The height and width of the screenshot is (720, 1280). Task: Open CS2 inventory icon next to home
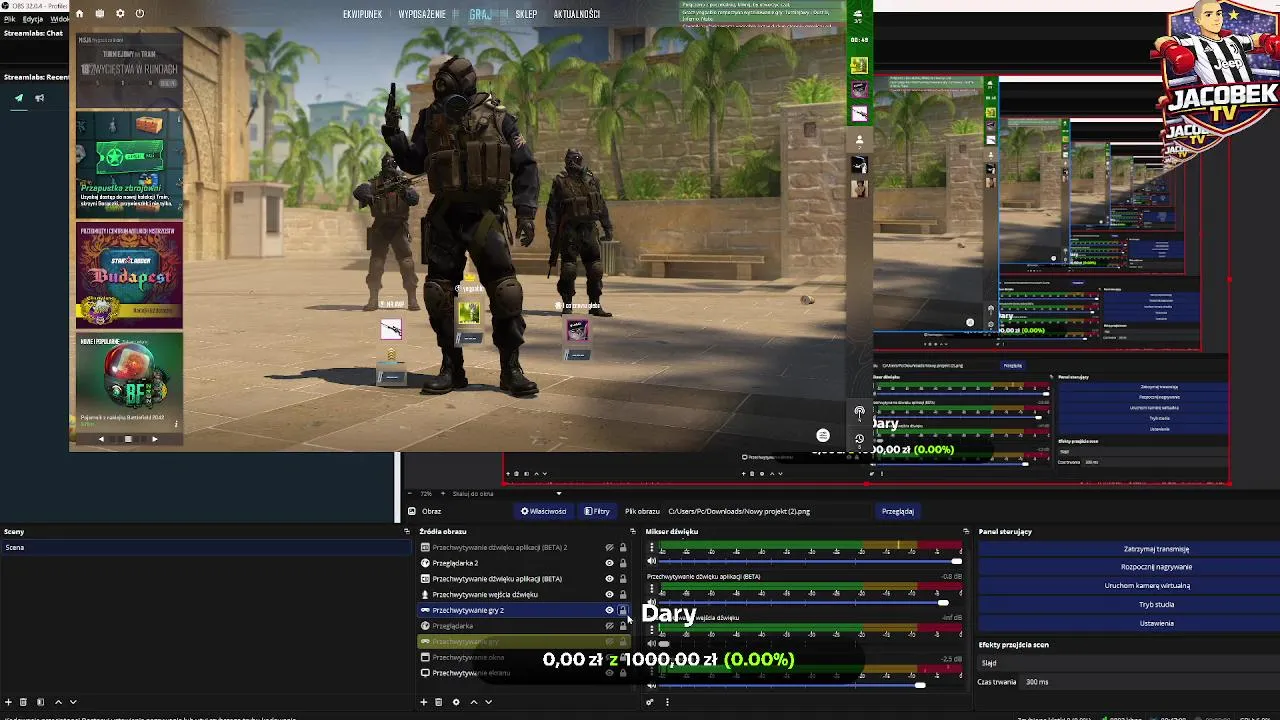[x=100, y=14]
